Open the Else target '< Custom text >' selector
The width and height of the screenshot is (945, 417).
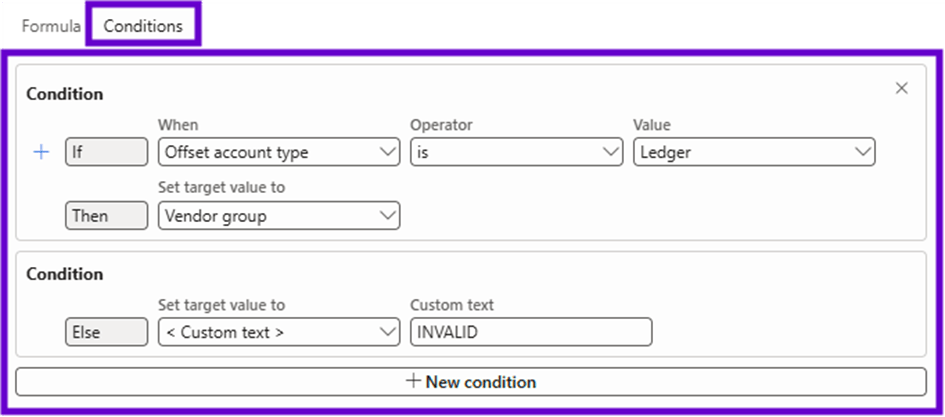click(x=270, y=332)
